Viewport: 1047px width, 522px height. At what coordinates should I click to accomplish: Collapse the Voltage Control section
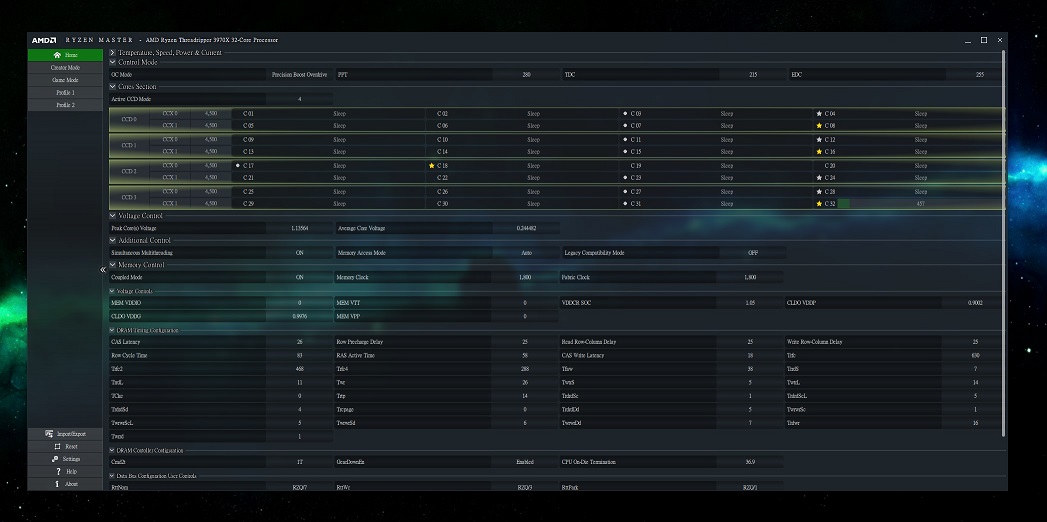[113, 216]
